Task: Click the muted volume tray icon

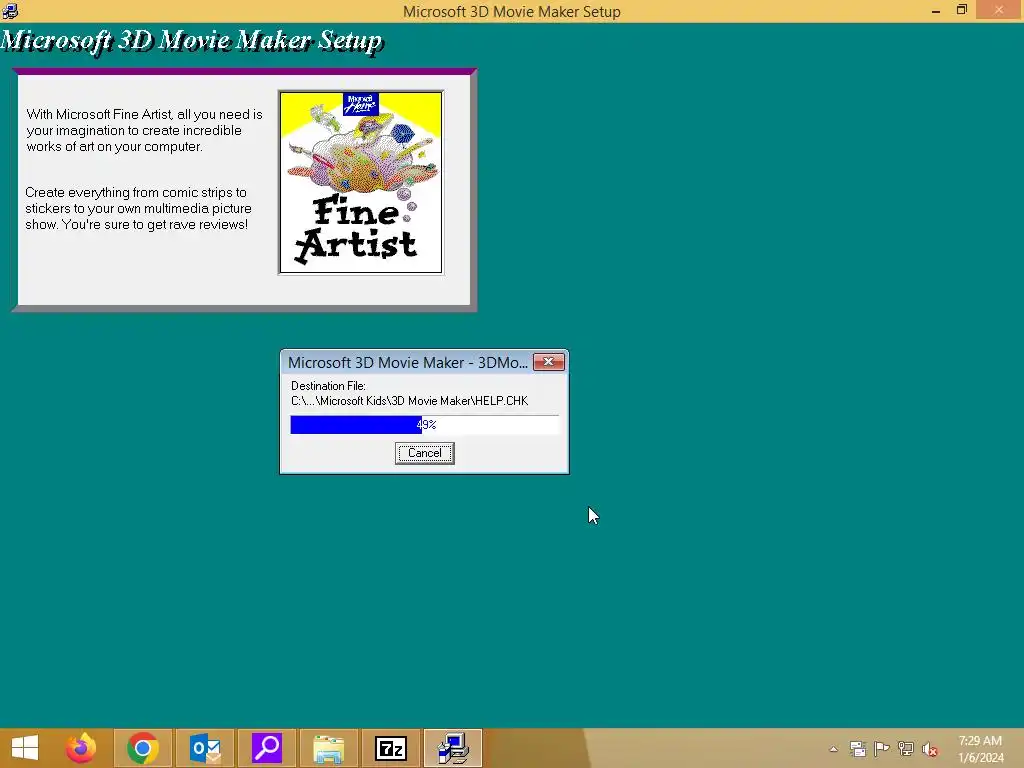Action: click(930, 749)
